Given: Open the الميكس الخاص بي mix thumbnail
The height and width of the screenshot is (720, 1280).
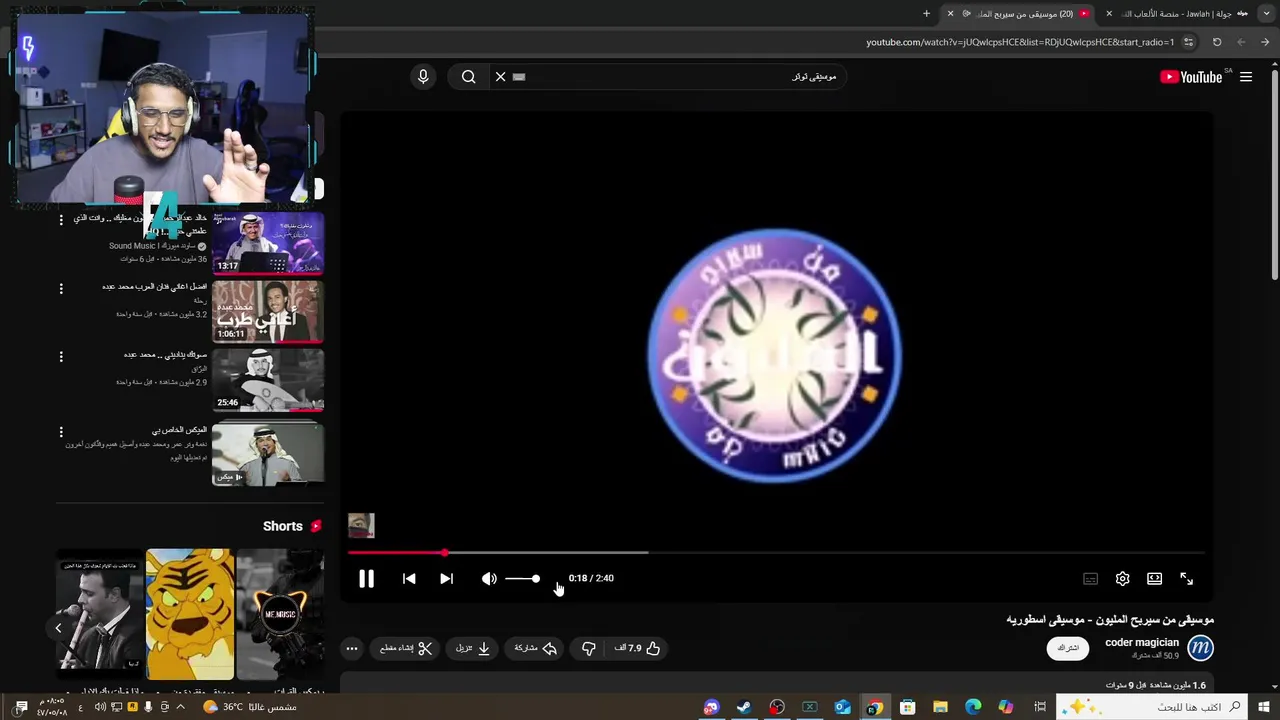Looking at the screenshot, I should (268, 454).
